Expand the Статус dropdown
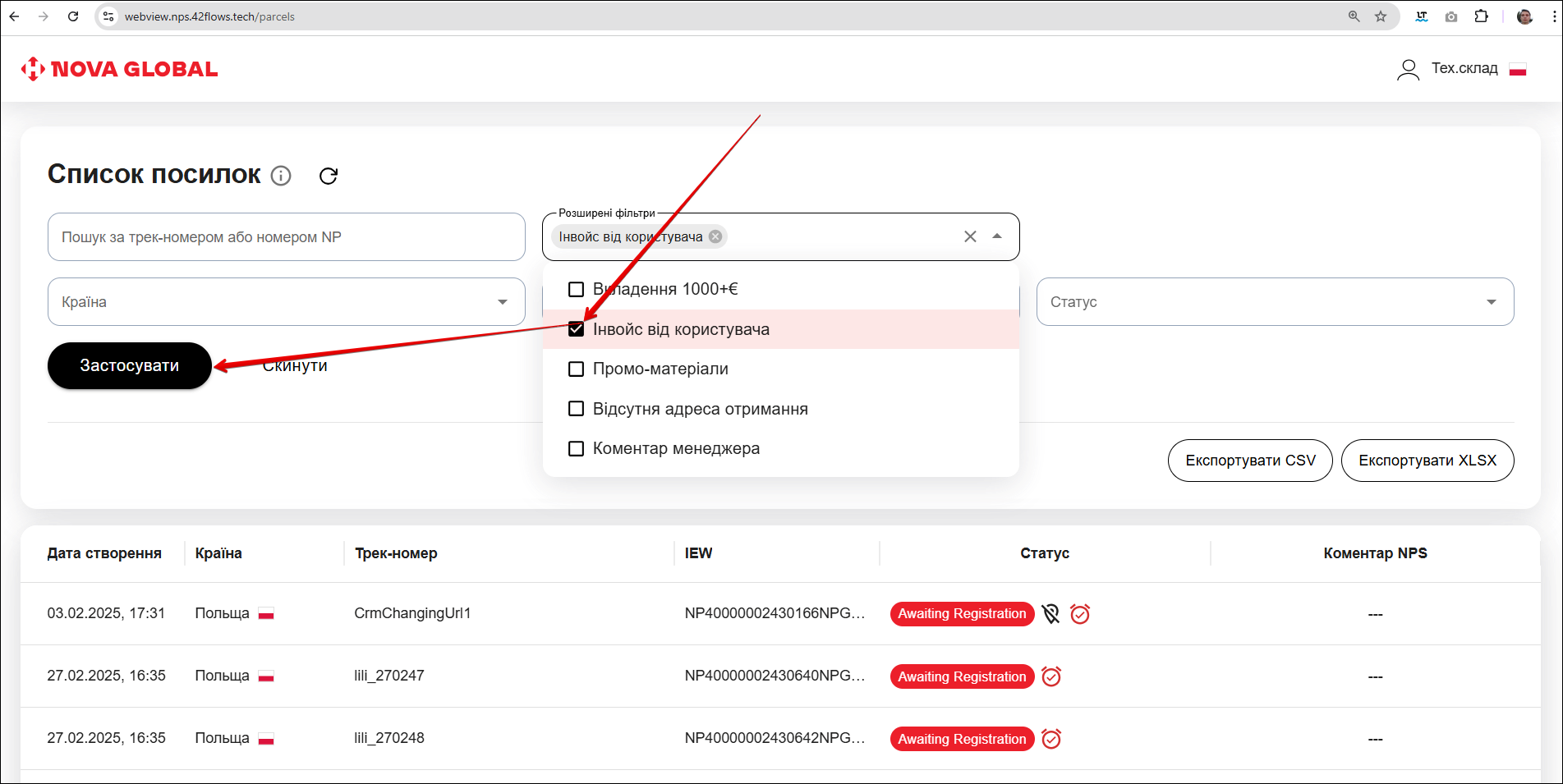 1274,302
